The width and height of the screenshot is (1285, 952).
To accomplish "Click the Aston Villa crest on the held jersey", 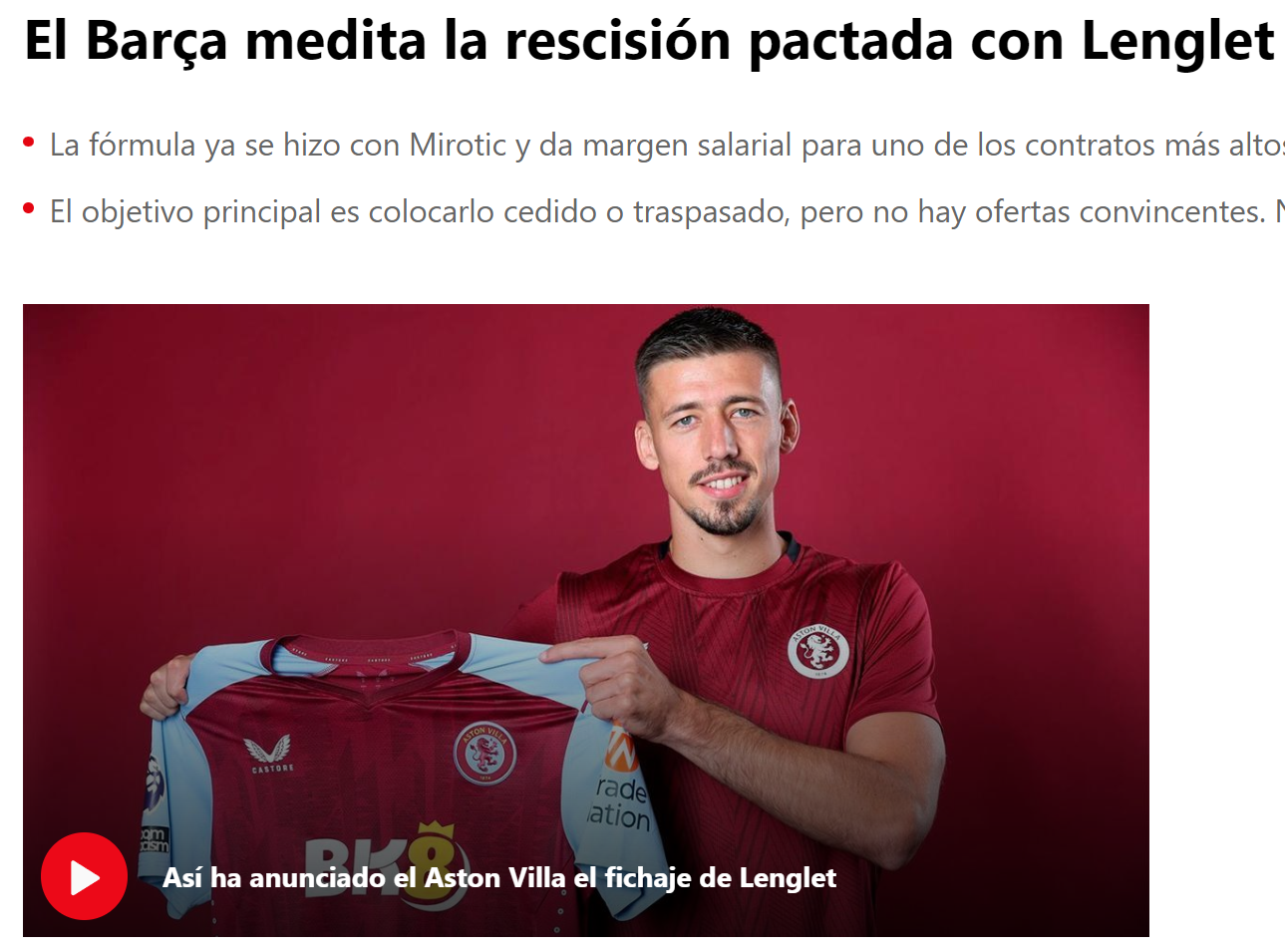I will 484,754.
